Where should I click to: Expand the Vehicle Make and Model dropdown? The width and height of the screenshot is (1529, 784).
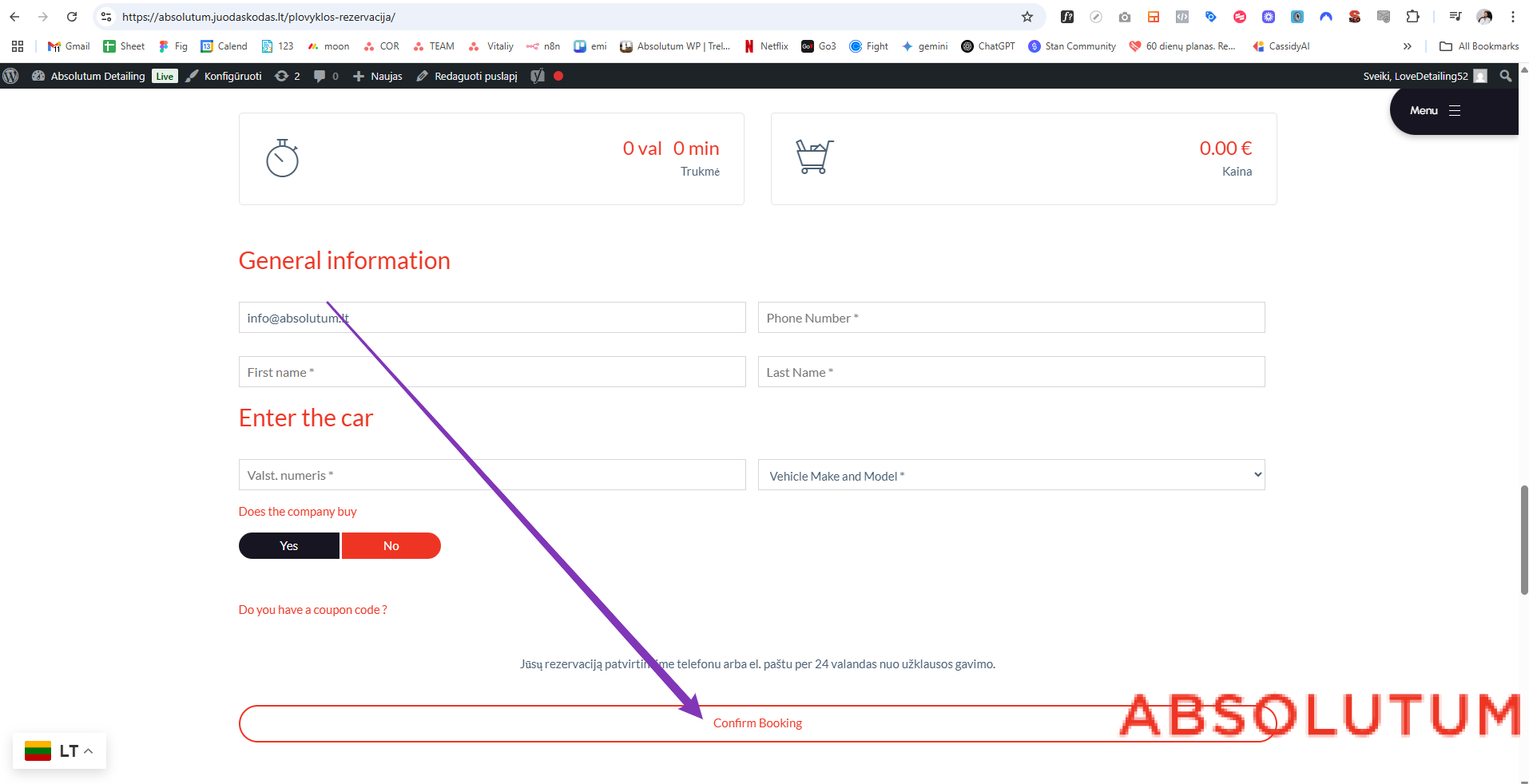tap(1011, 476)
